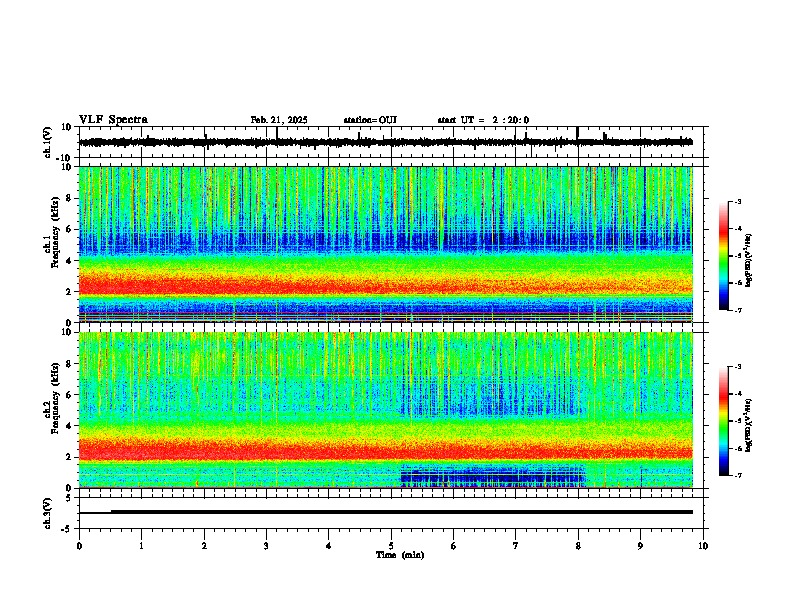
Task: Click the "5" tick on ch.3(V) axis
Action: (x=70, y=497)
